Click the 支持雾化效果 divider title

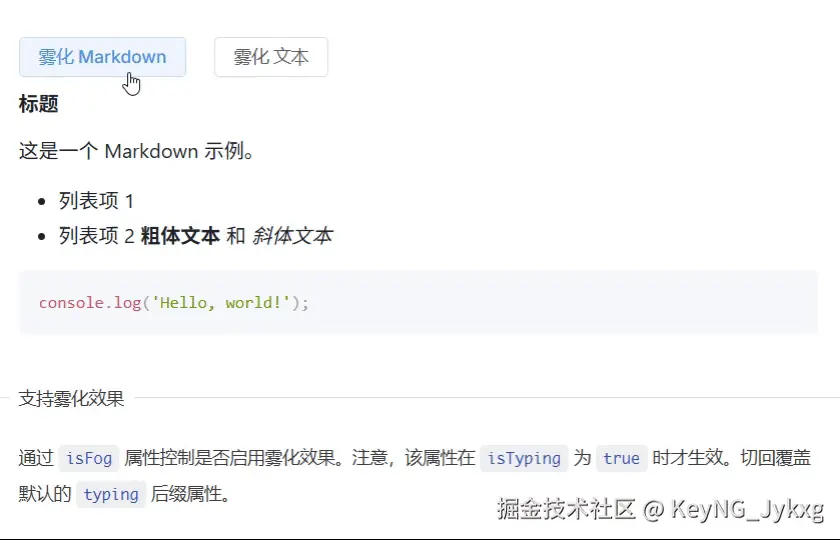pos(71,398)
